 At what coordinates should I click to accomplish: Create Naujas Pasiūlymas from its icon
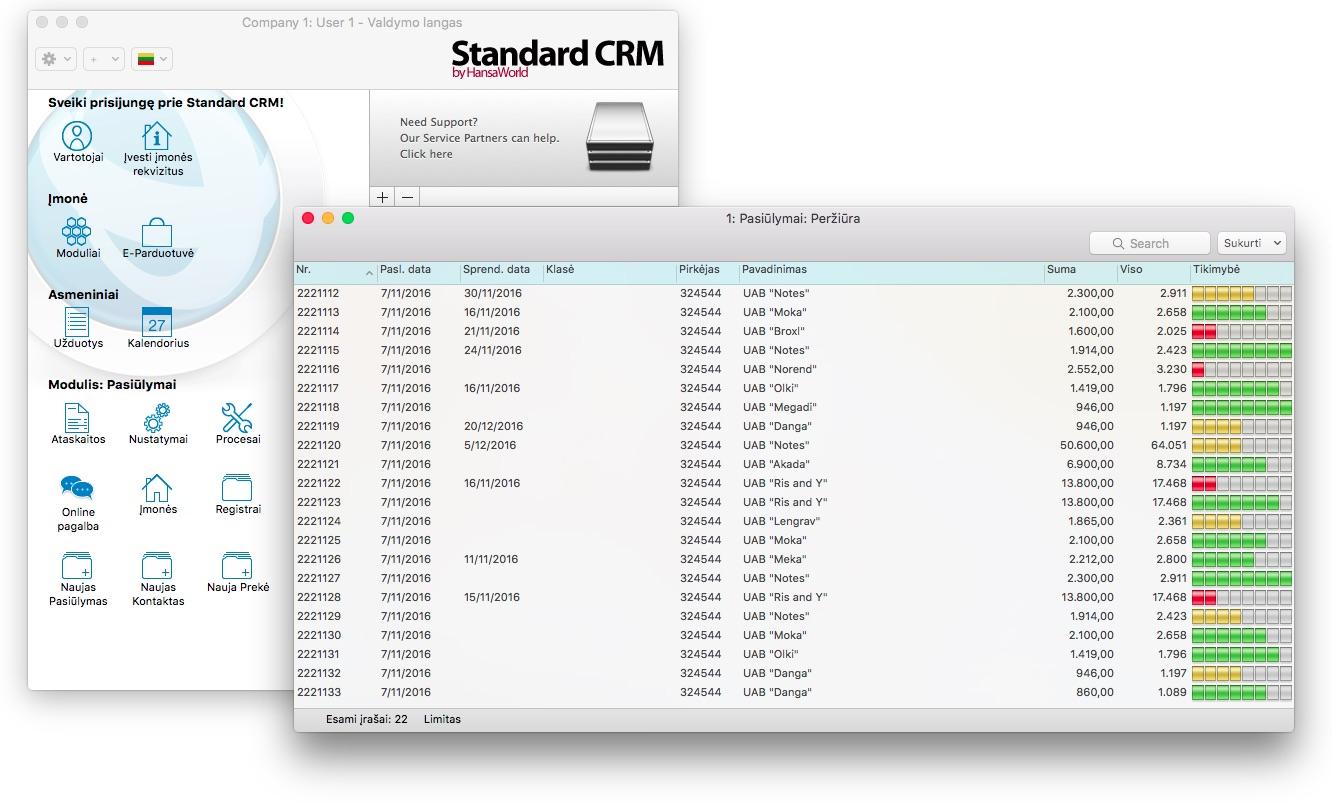click(77, 566)
